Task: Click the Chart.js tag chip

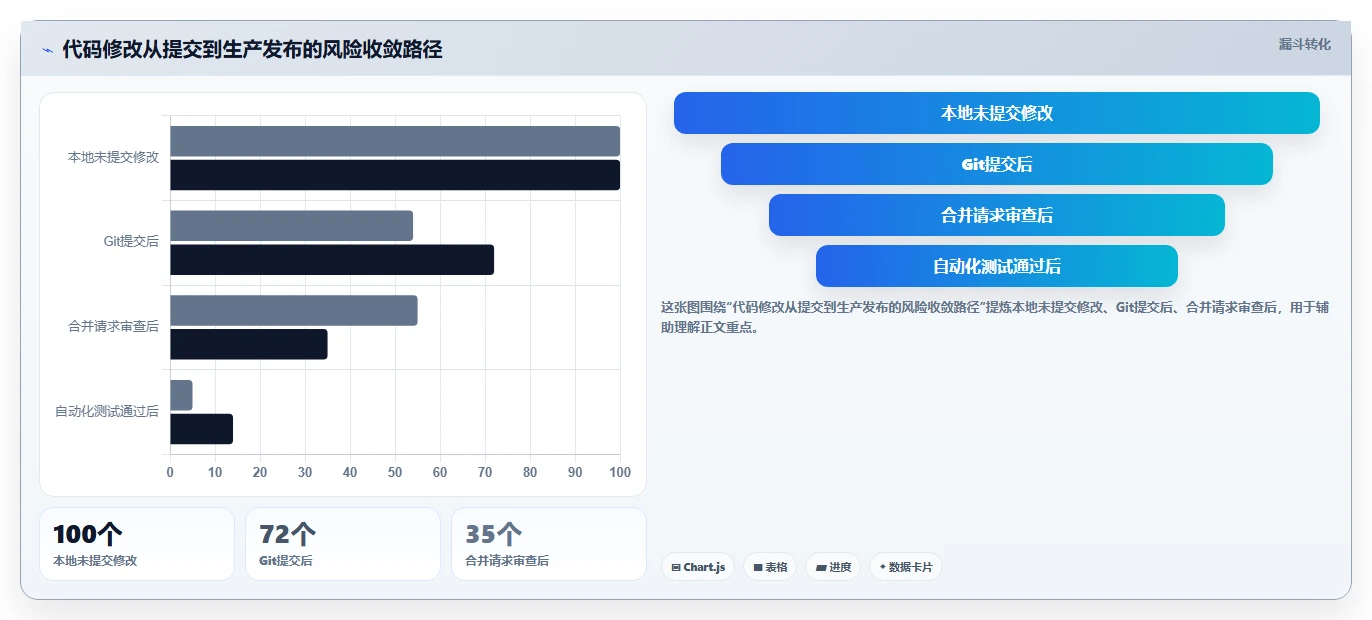Action: [x=698, y=567]
